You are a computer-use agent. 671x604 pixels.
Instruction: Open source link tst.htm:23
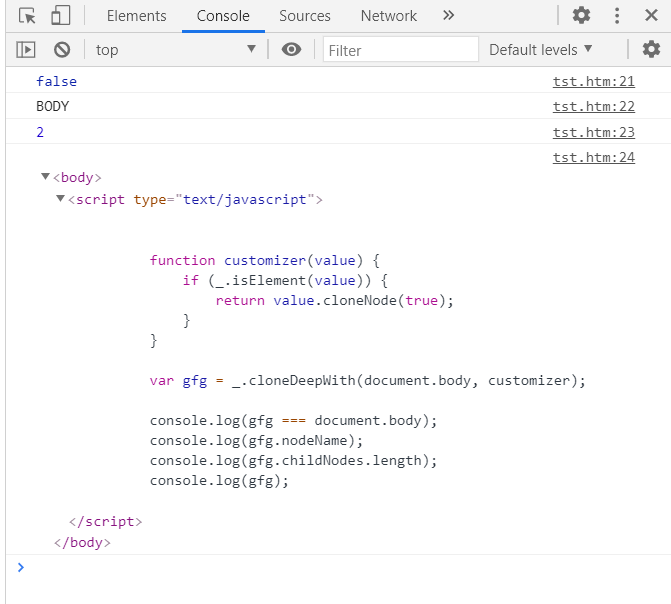click(x=594, y=132)
